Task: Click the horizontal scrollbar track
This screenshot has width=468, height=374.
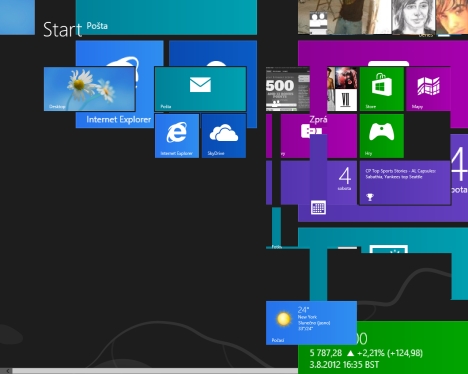Action: pos(155,371)
